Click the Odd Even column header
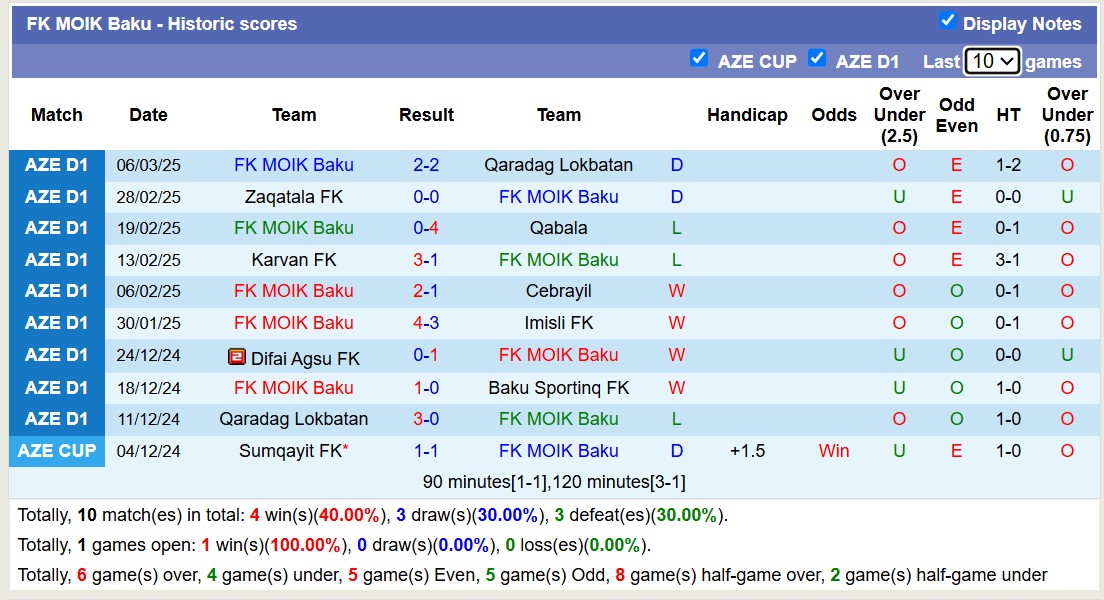1104x600 pixels. click(956, 115)
